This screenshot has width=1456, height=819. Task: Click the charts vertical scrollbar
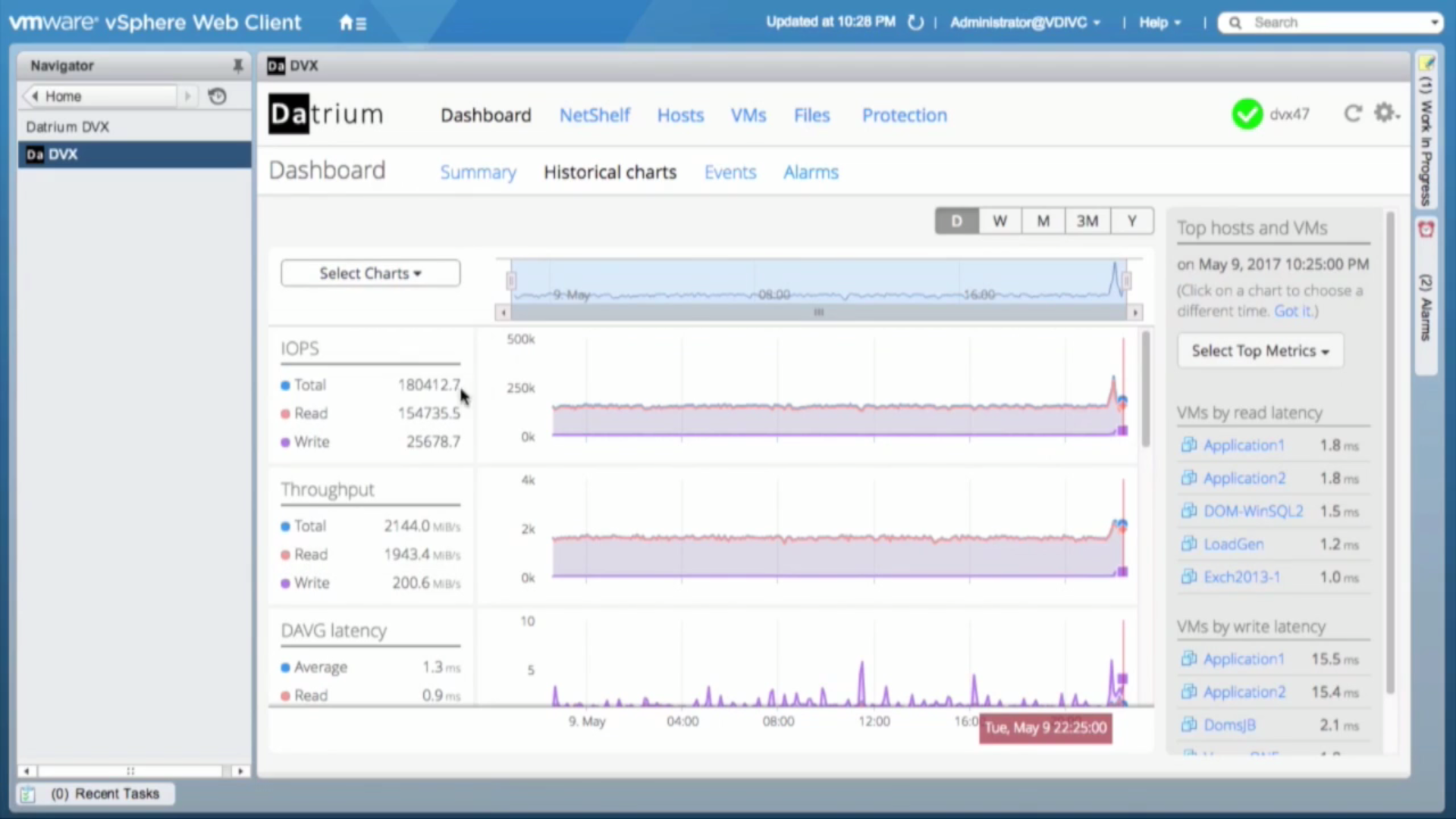tap(1145, 389)
